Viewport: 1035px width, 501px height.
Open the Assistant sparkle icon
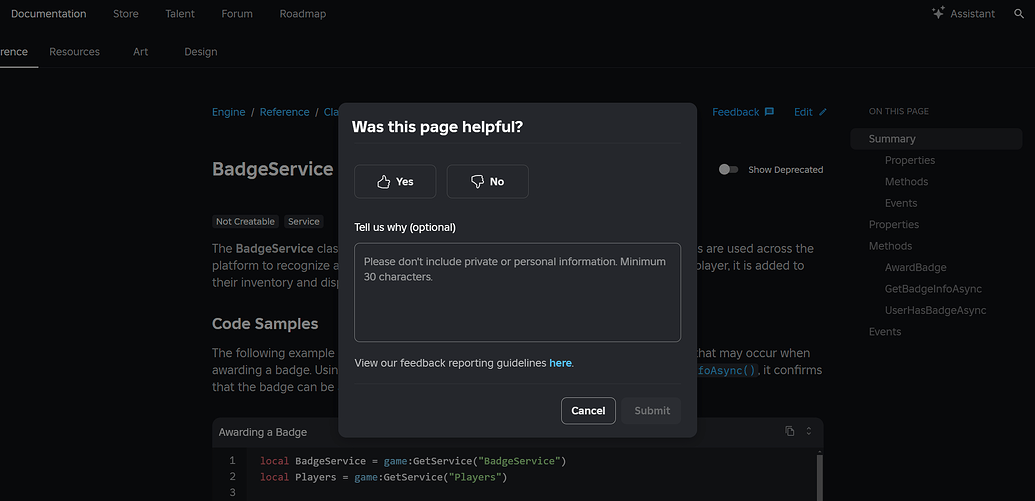tap(938, 13)
